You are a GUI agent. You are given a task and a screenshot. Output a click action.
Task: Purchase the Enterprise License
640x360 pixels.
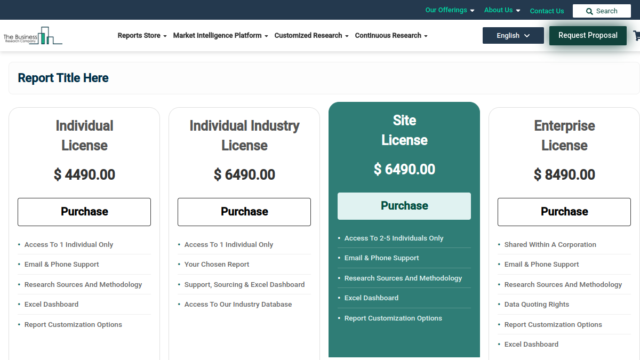click(x=564, y=212)
